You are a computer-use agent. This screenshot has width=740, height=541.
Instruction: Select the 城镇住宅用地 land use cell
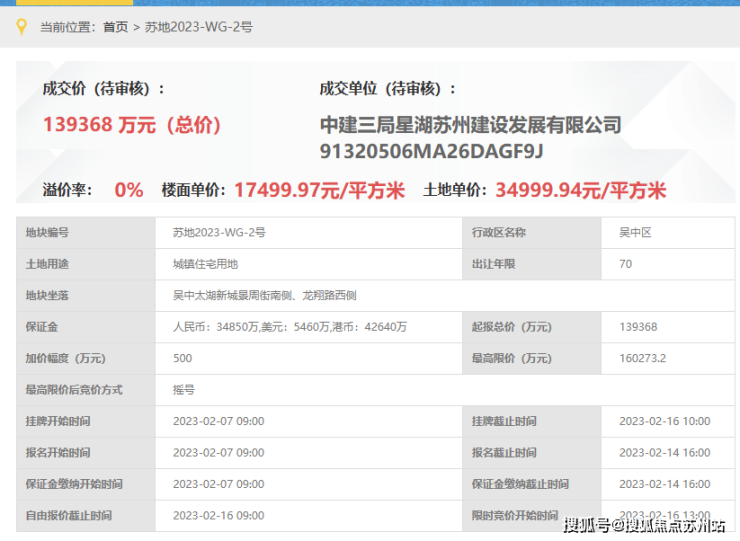[309, 264]
